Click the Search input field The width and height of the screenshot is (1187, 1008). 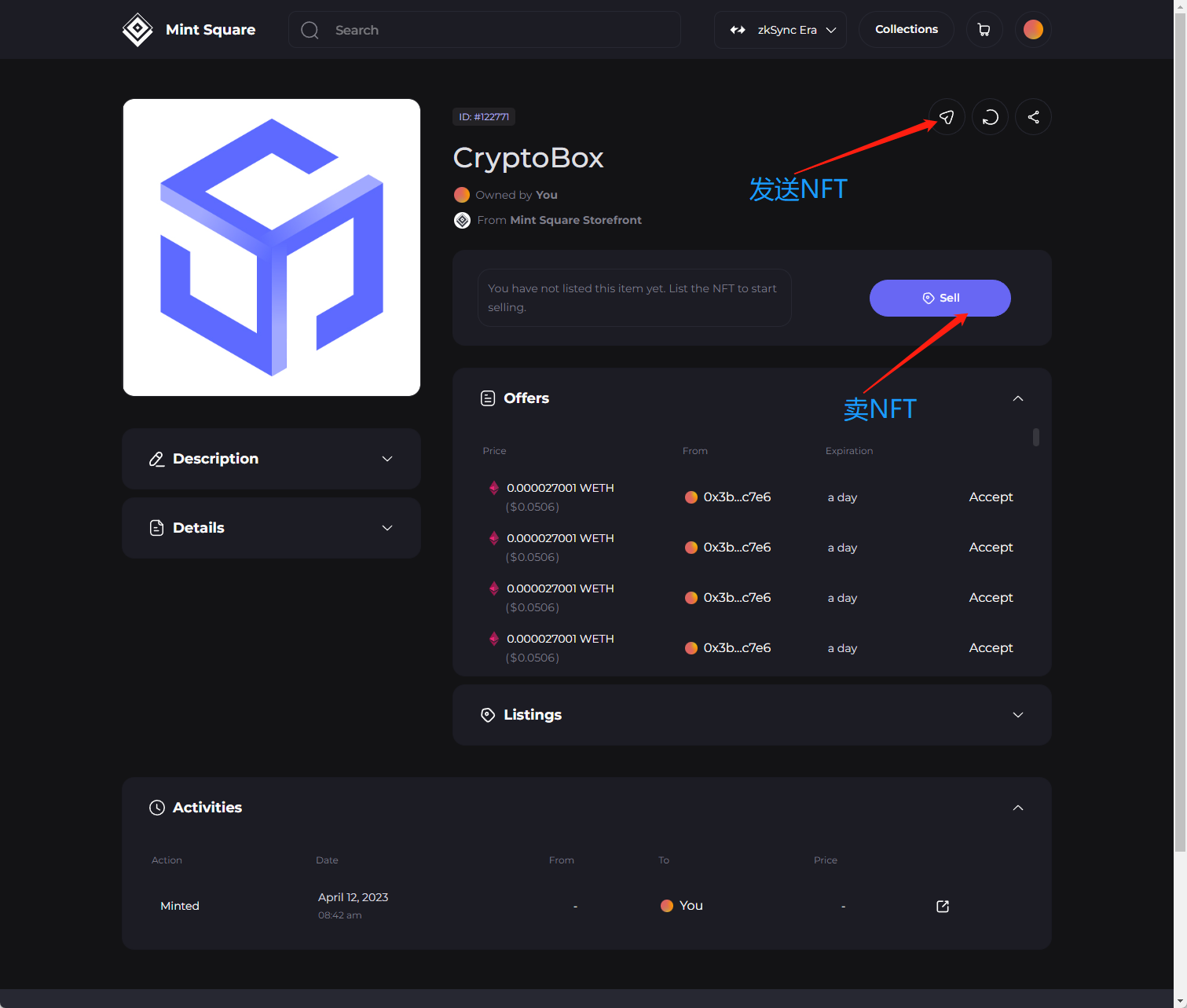[485, 30]
